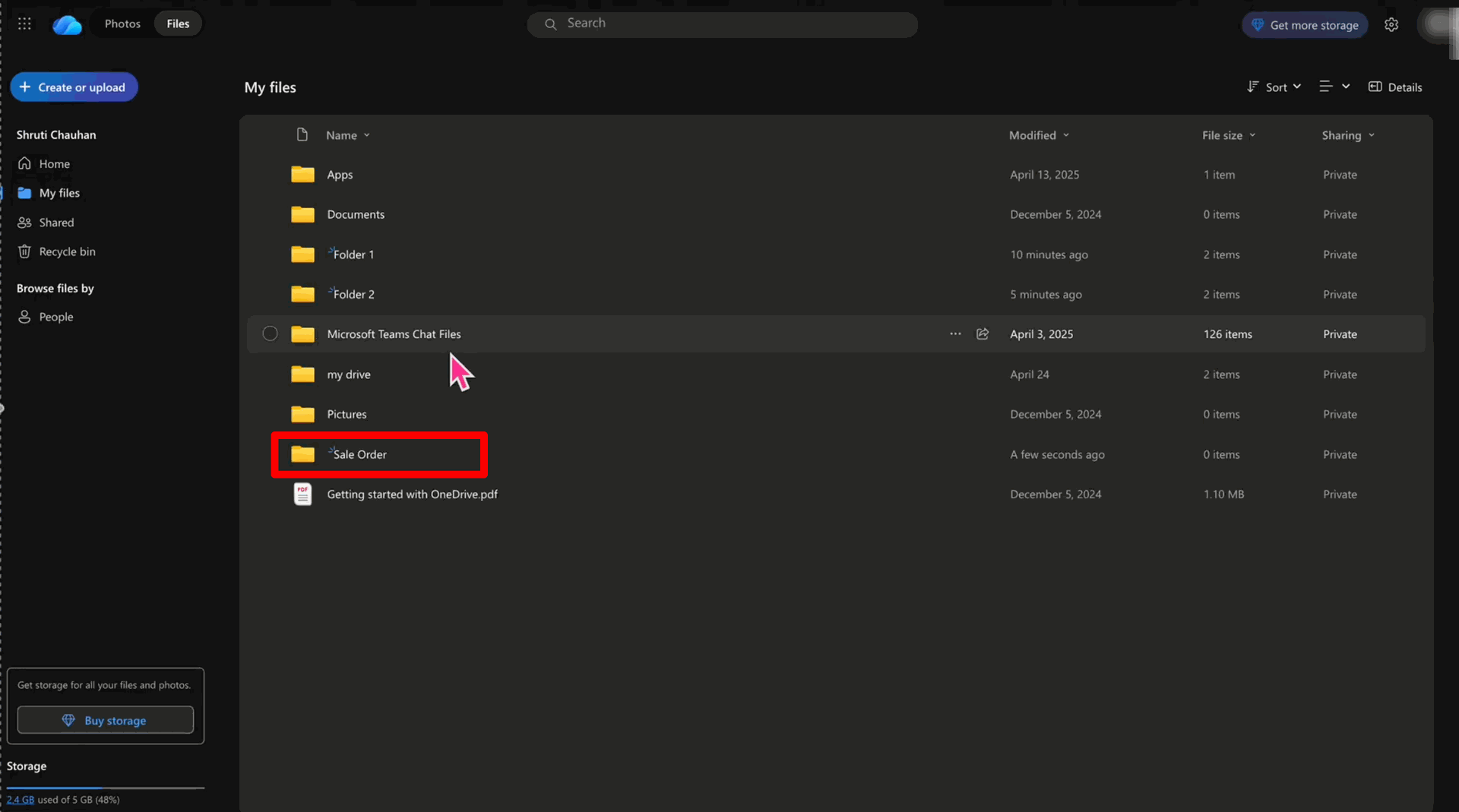Screen dimensions: 1459x812
Task: Select the Files tab
Action: click(x=178, y=24)
